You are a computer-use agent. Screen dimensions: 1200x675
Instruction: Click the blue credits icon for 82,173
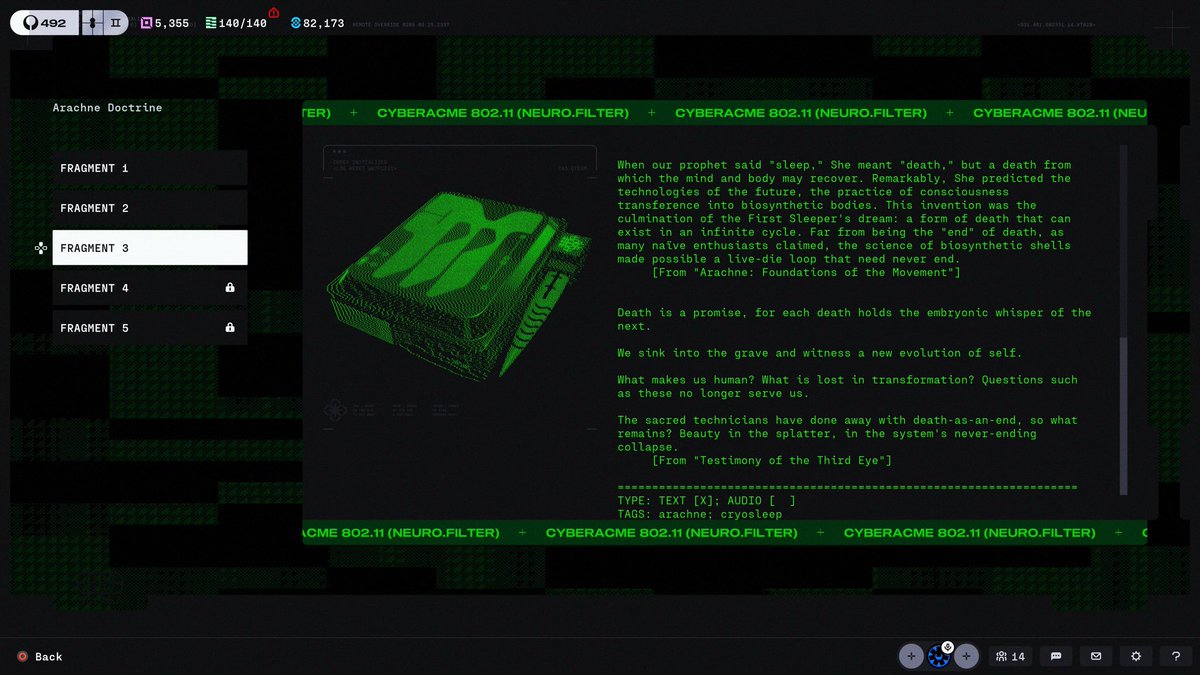296,23
